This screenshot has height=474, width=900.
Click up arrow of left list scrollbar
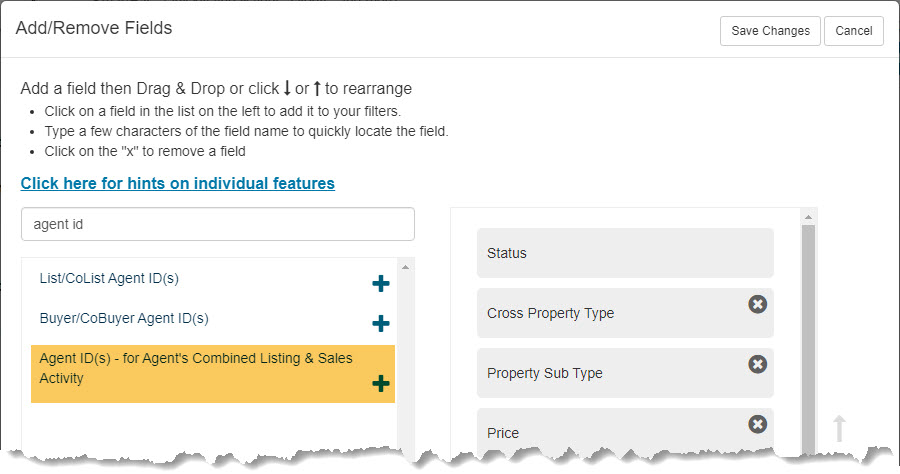coord(405,267)
